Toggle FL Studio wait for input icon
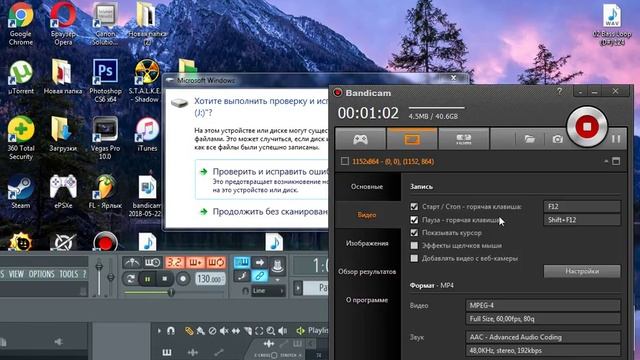 coord(153,262)
